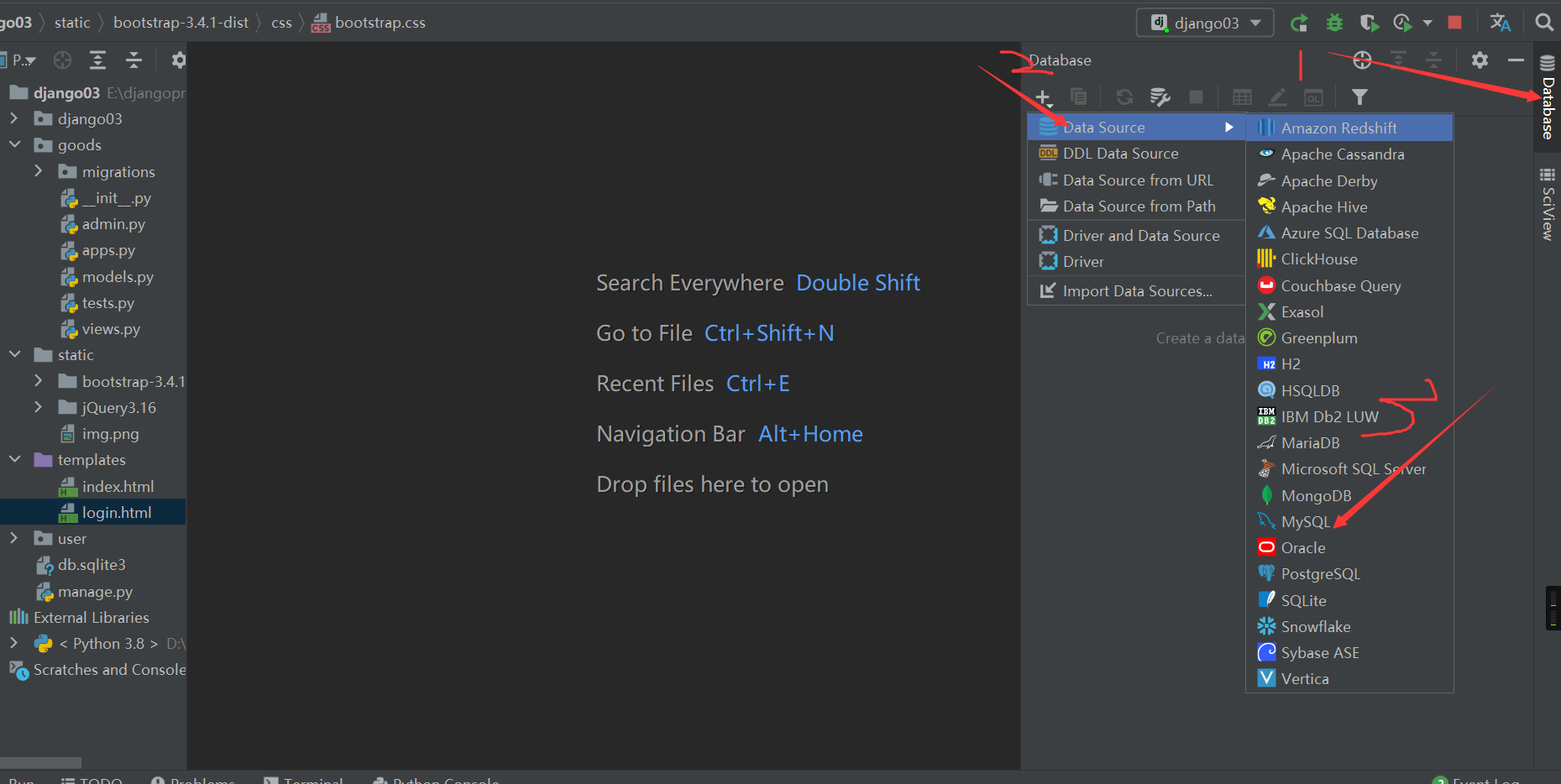The image size is (1561, 784).
Task: Open Database panel settings gear
Action: click(1480, 60)
